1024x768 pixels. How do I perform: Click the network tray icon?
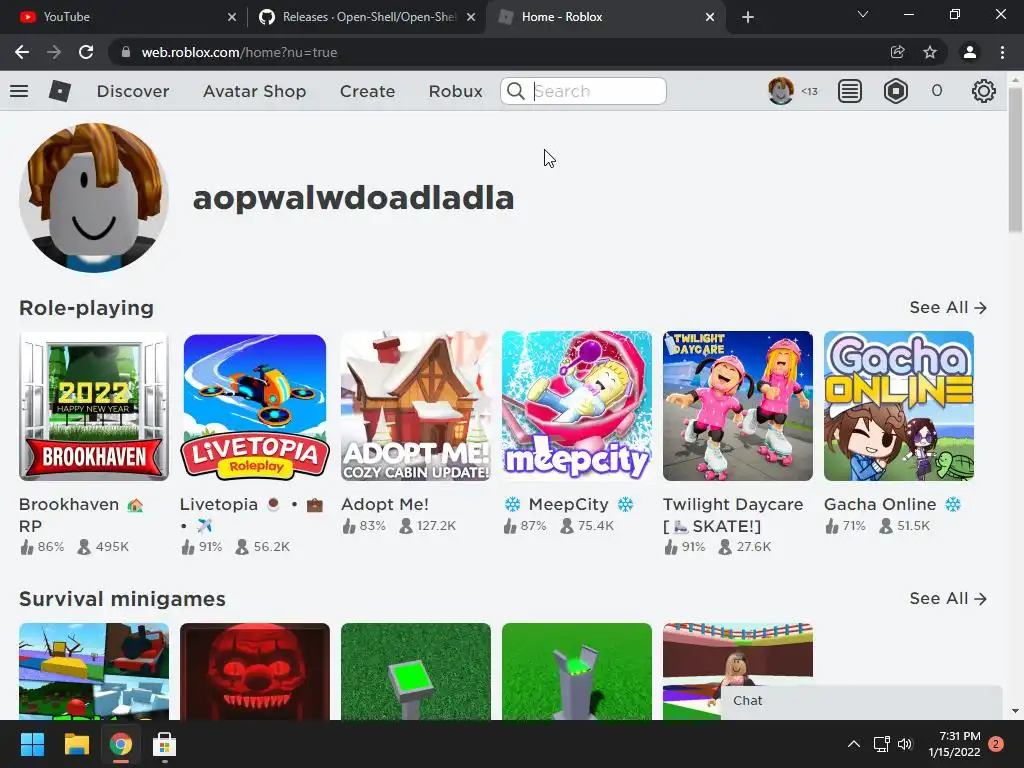882,744
